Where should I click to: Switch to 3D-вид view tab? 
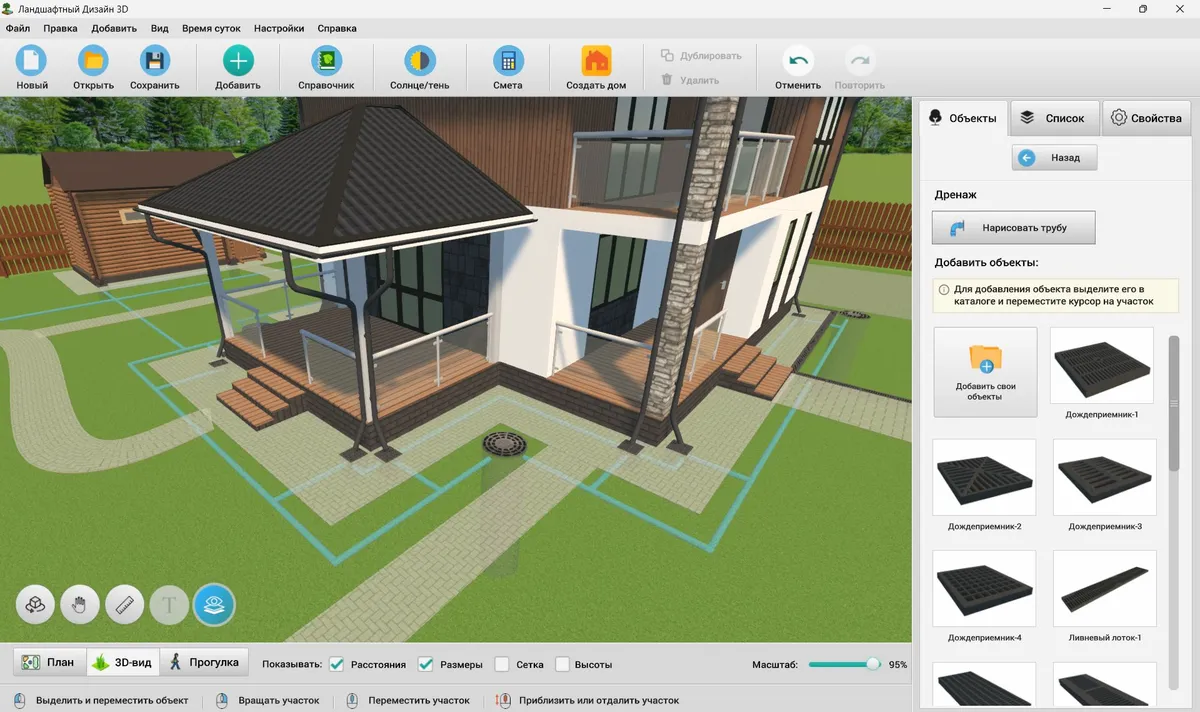122,662
